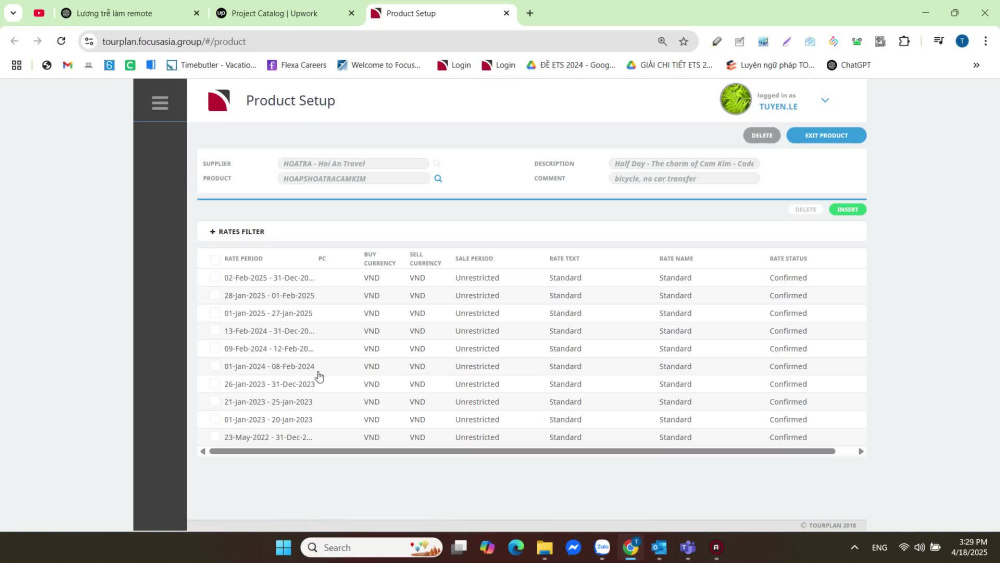Check the 09-Feb-2024 rate period row
This screenshot has width=1000, height=563.
click(x=215, y=348)
